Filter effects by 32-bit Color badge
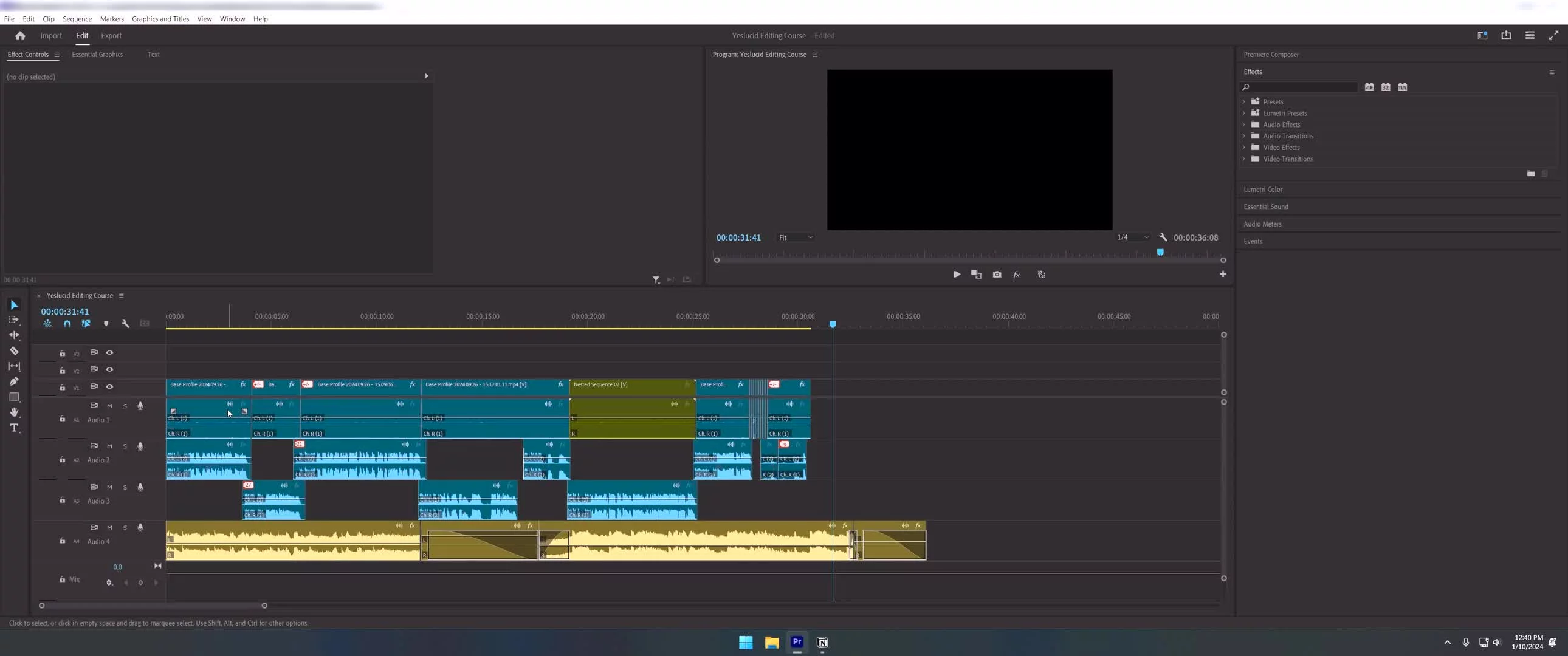 (1386, 87)
